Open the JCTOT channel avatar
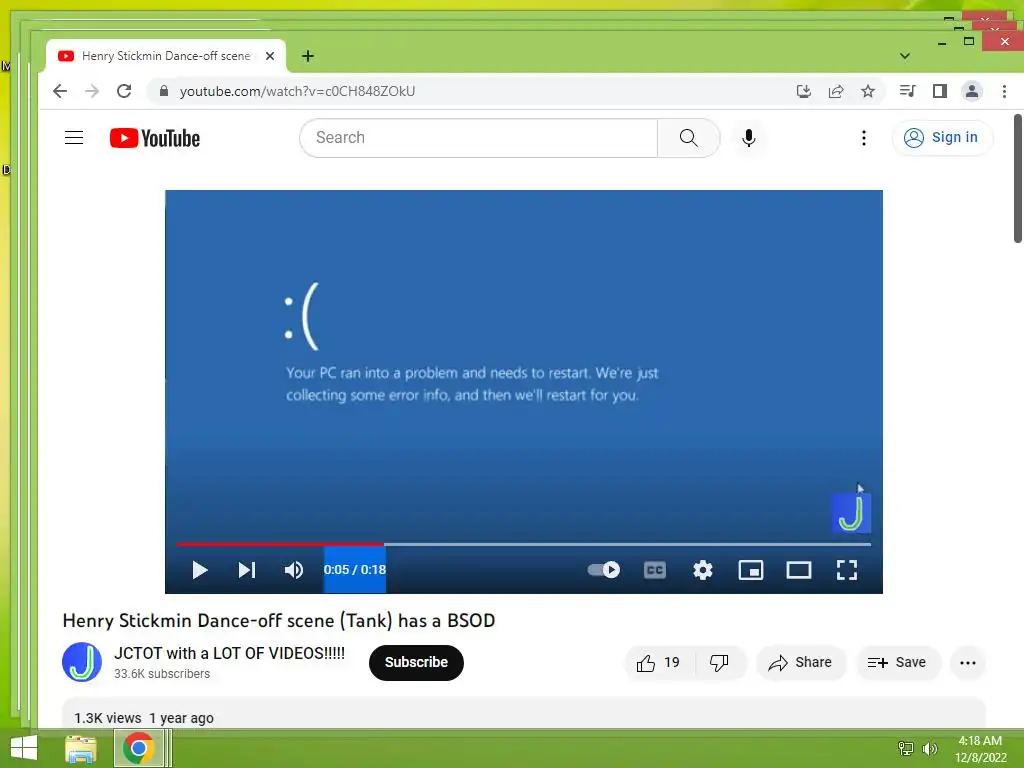This screenshot has height=768, width=1024. [x=82, y=662]
